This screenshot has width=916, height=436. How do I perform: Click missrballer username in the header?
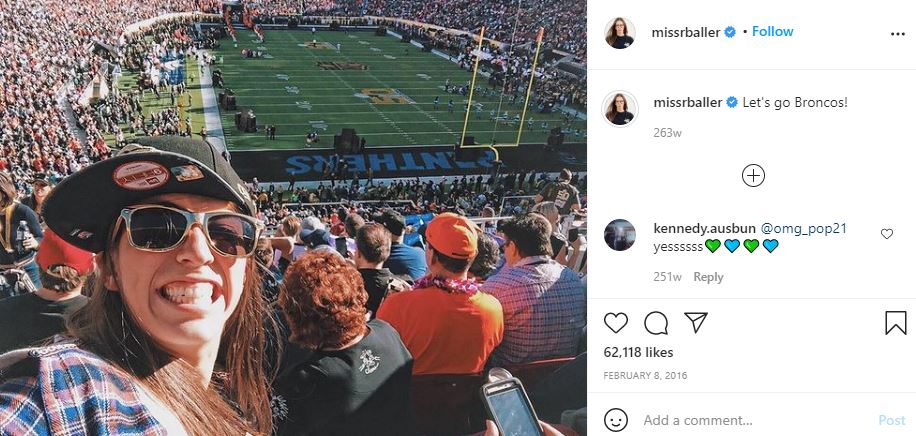point(686,33)
